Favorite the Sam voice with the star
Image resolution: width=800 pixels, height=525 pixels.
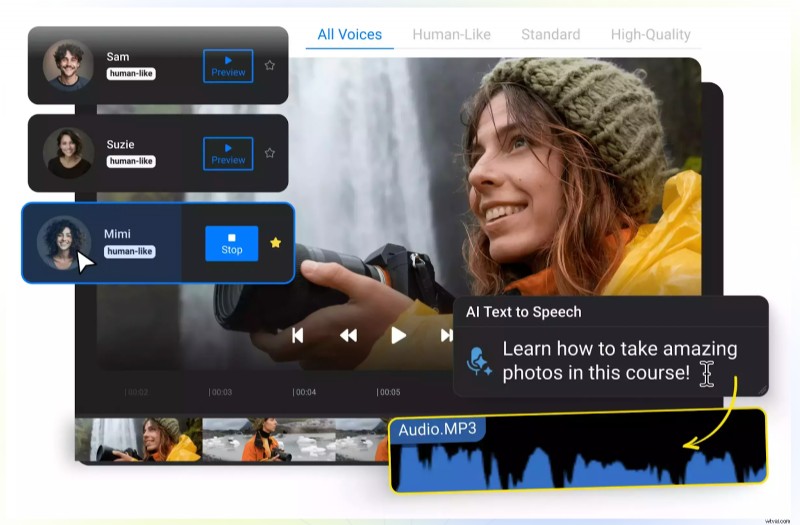point(270,65)
